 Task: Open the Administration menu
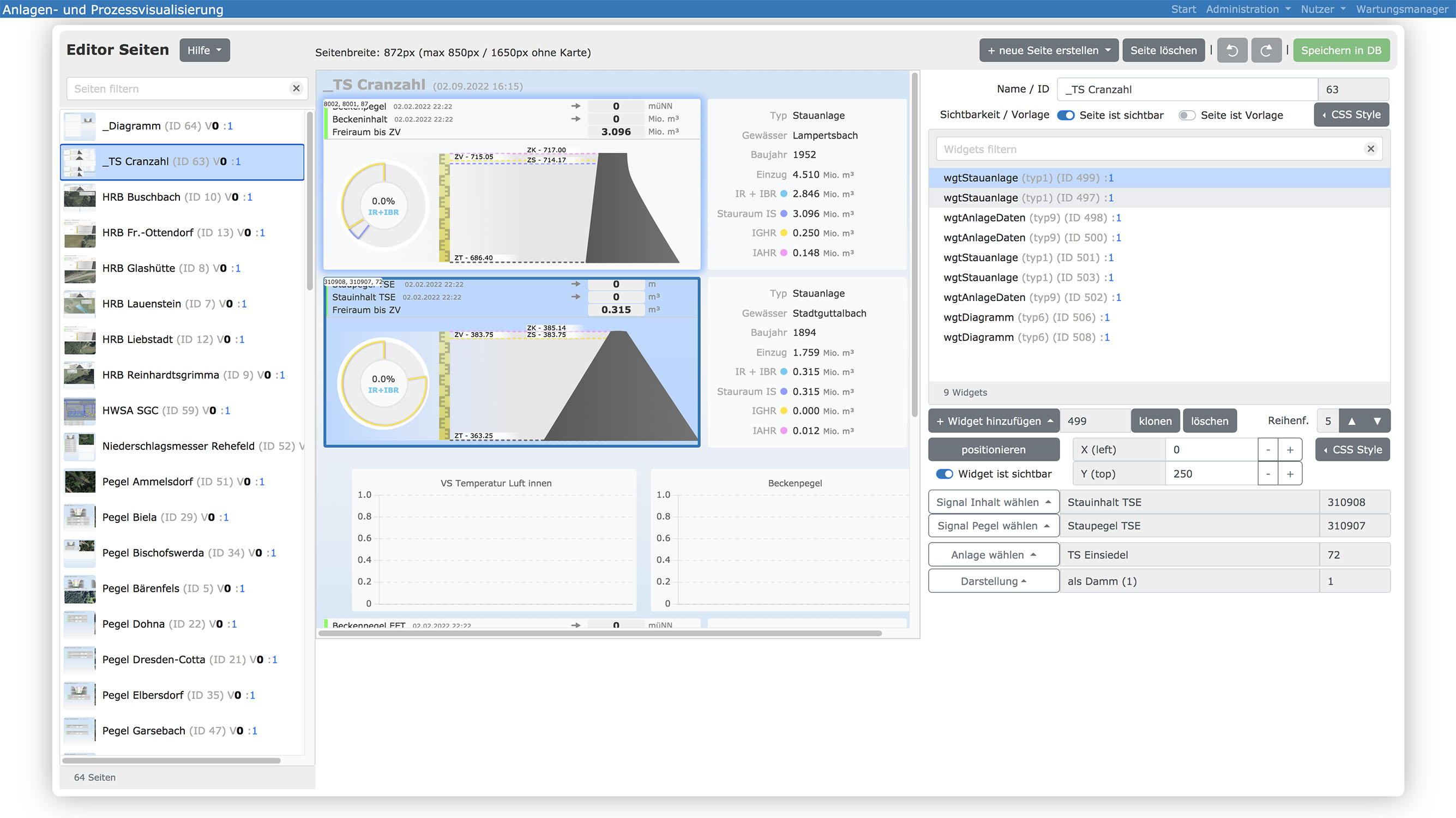(x=1248, y=9)
